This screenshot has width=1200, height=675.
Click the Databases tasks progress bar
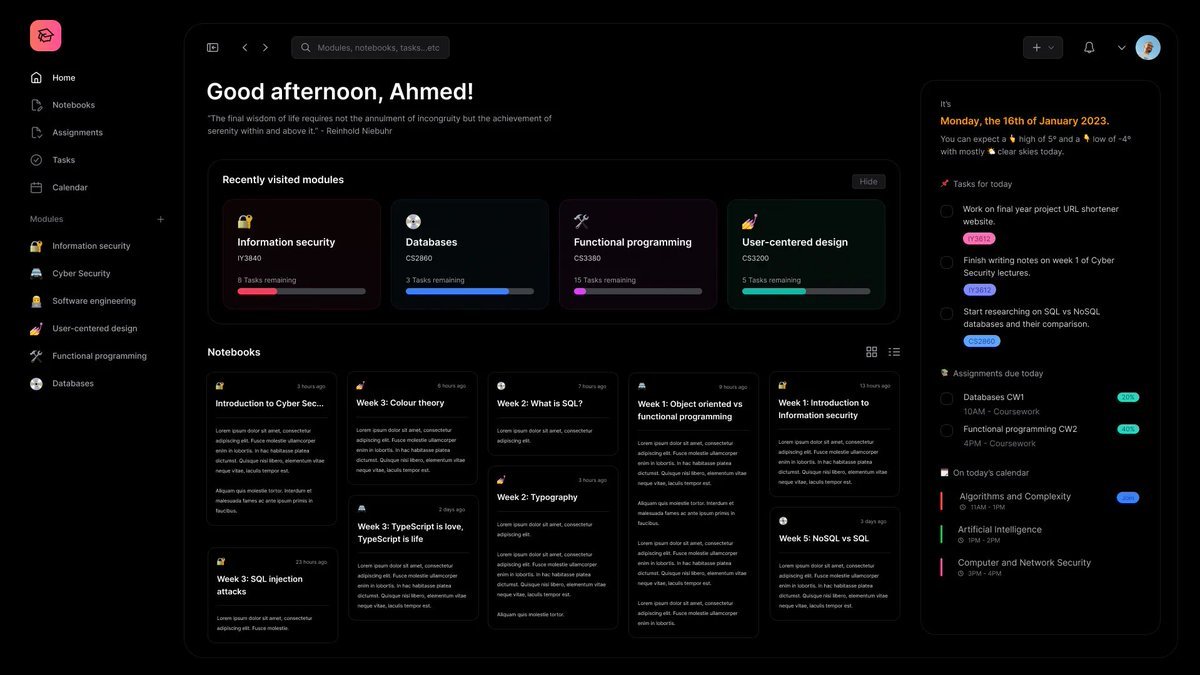point(470,291)
